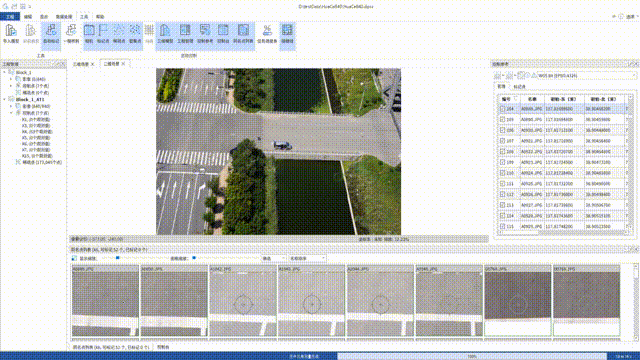Switch to the first document view tab
The width and height of the screenshot is (640, 360).
tap(81, 64)
